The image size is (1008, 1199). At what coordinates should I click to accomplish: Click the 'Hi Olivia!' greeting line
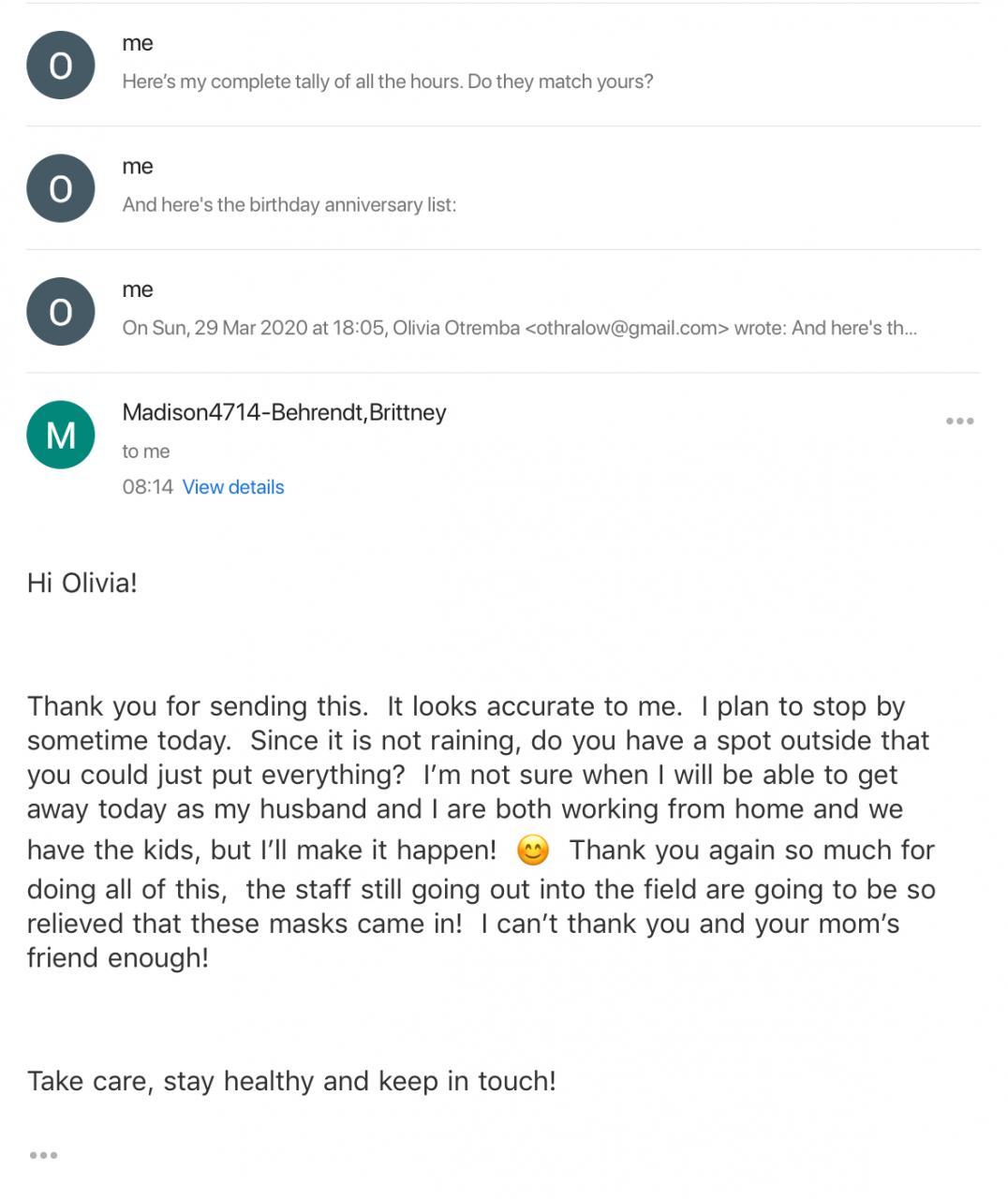(82, 583)
